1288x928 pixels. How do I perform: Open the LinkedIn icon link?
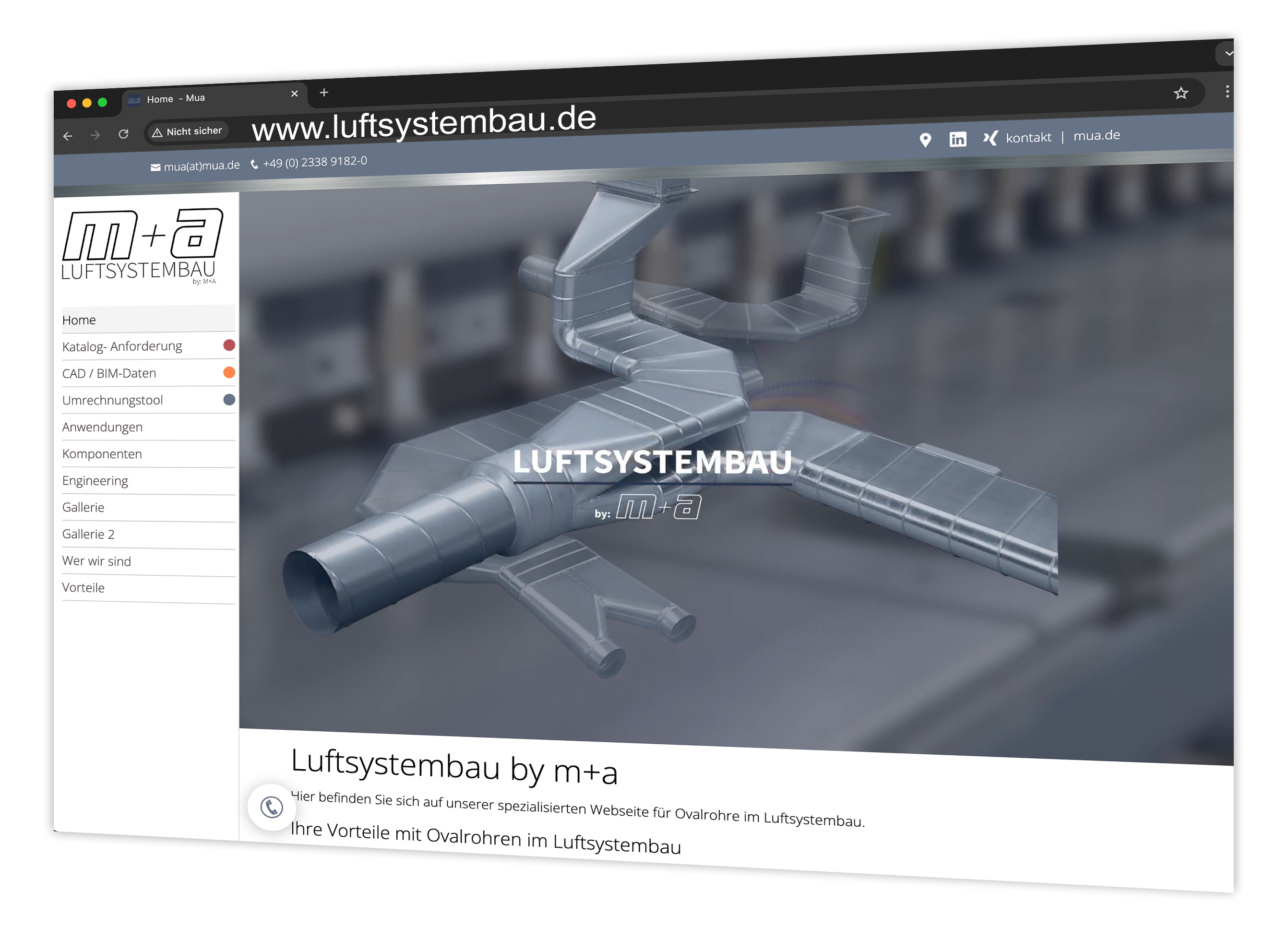pos(957,139)
